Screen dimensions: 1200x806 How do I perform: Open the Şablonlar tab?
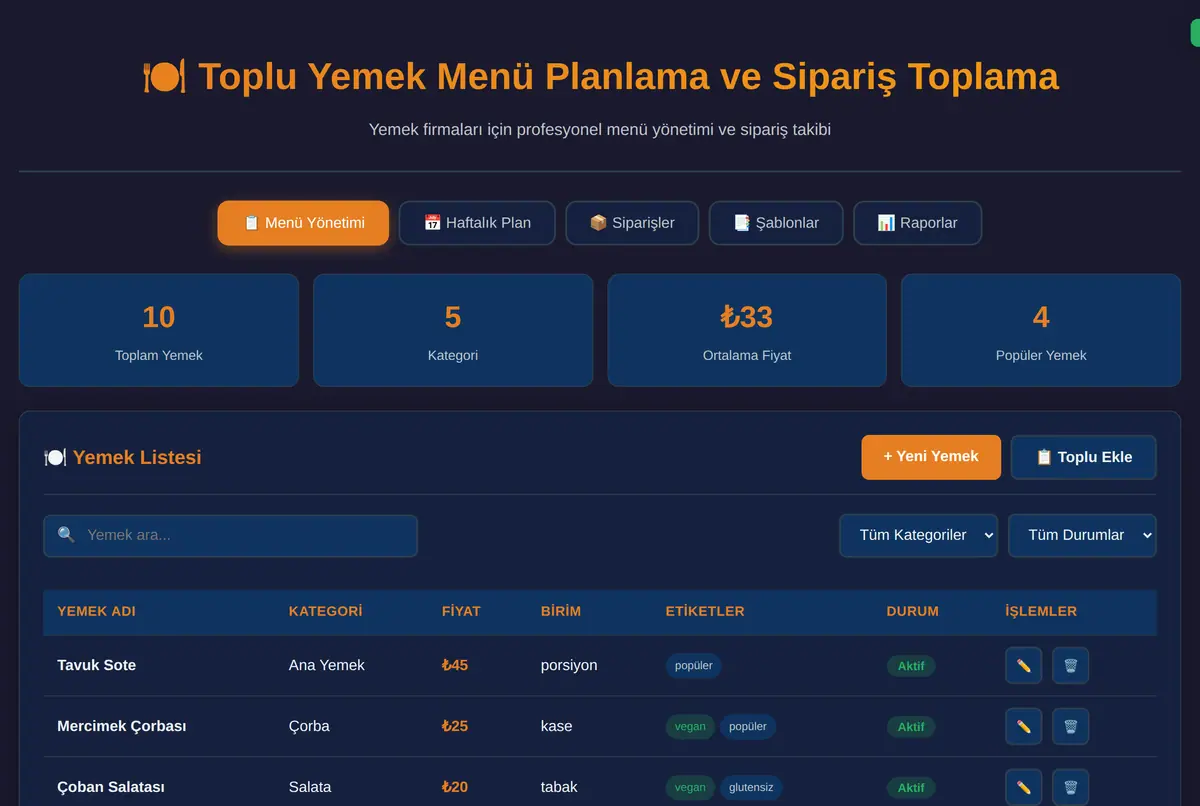coord(776,223)
